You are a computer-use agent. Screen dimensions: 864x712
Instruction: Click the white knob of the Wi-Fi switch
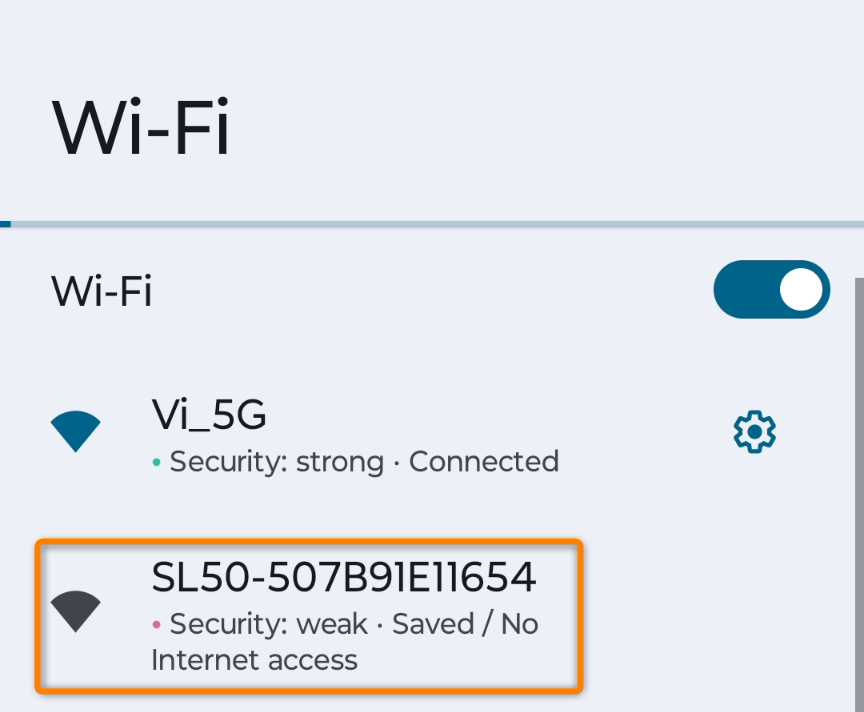pyautogui.click(x=801, y=289)
